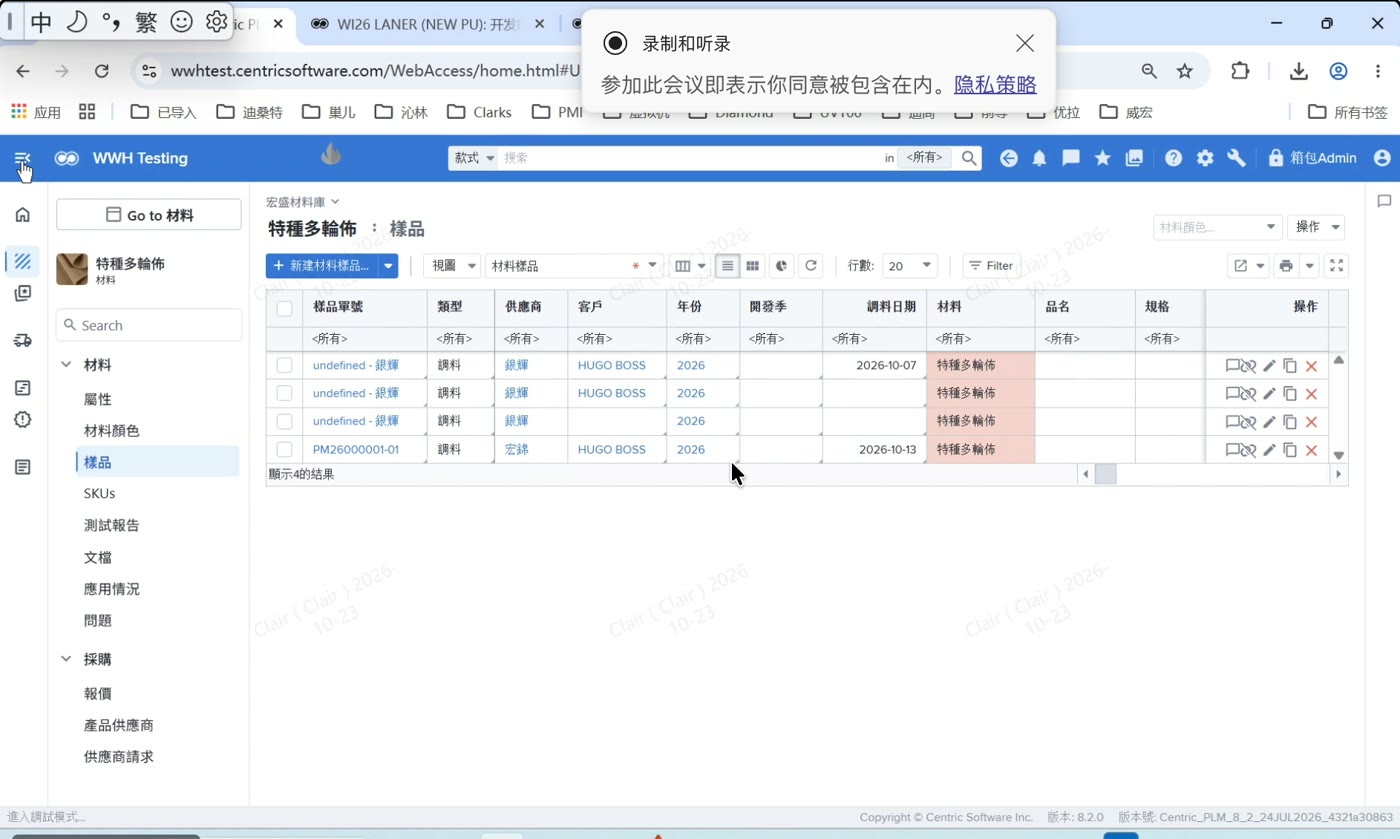Open 材料顏色 in the sidebar
1400x839 pixels.
pyautogui.click(x=112, y=431)
